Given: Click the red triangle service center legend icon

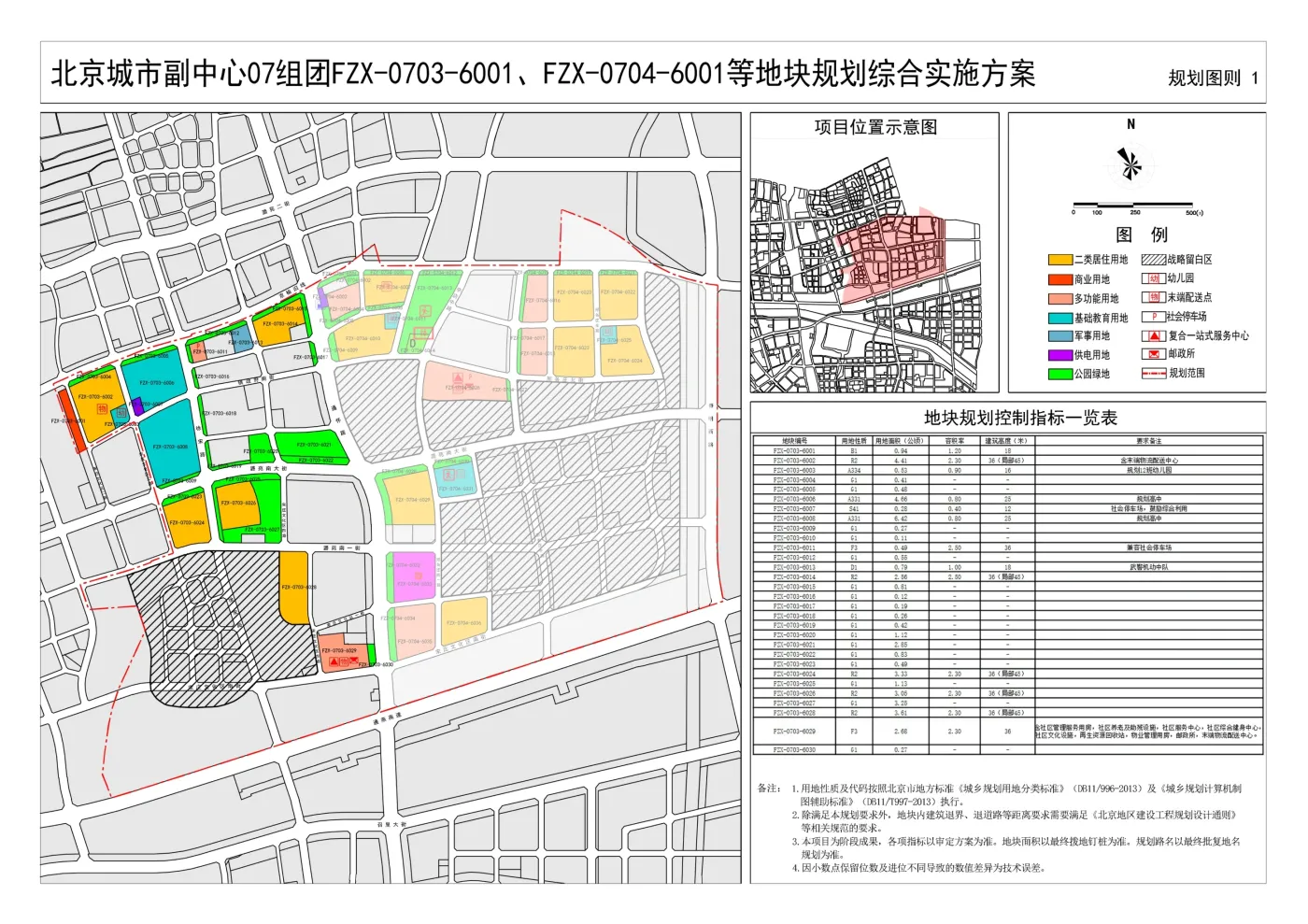Looking at the screenshot, I should click(x=1153, y=335).
